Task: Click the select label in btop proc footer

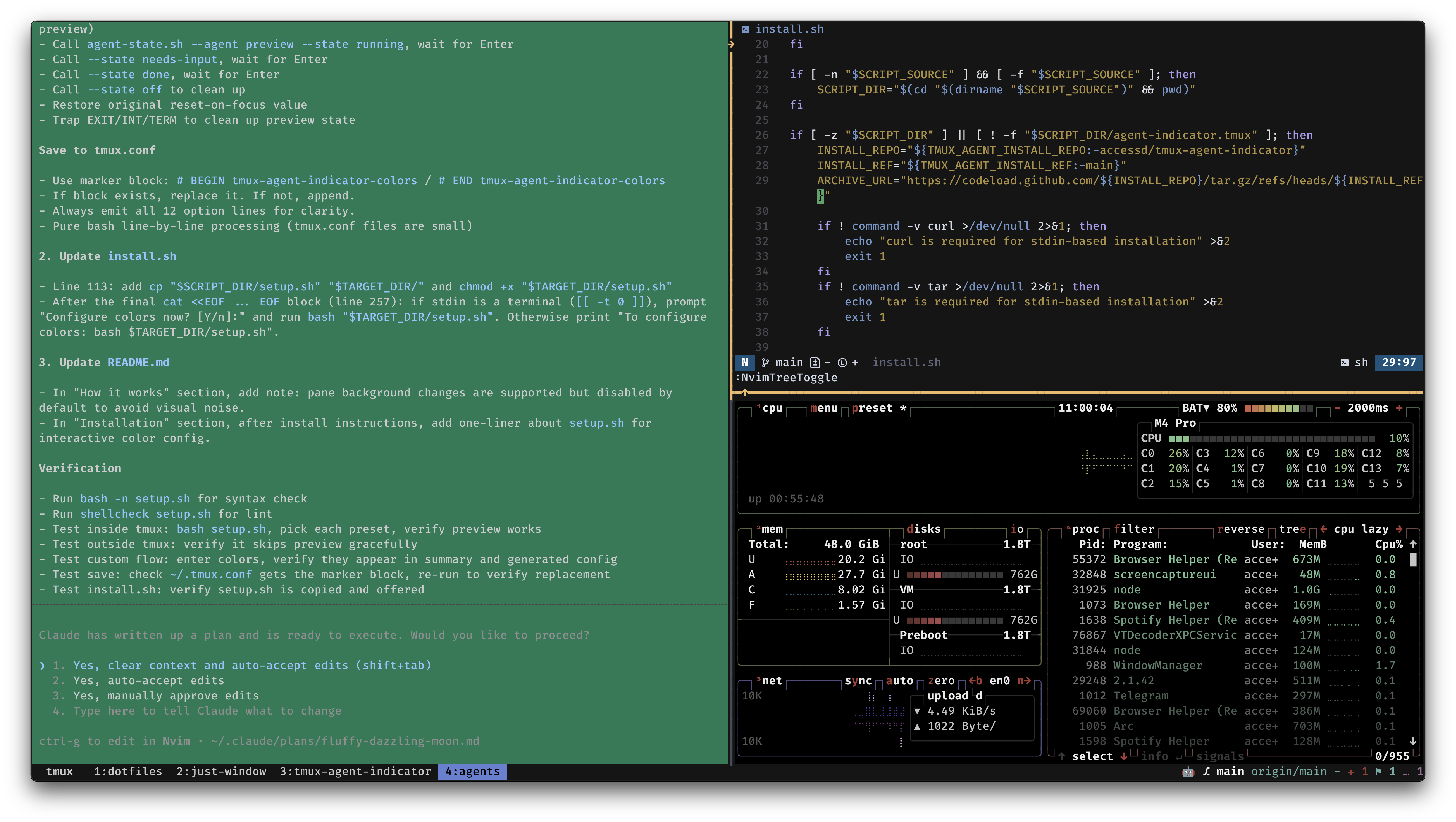Action: coord(1092,756)
